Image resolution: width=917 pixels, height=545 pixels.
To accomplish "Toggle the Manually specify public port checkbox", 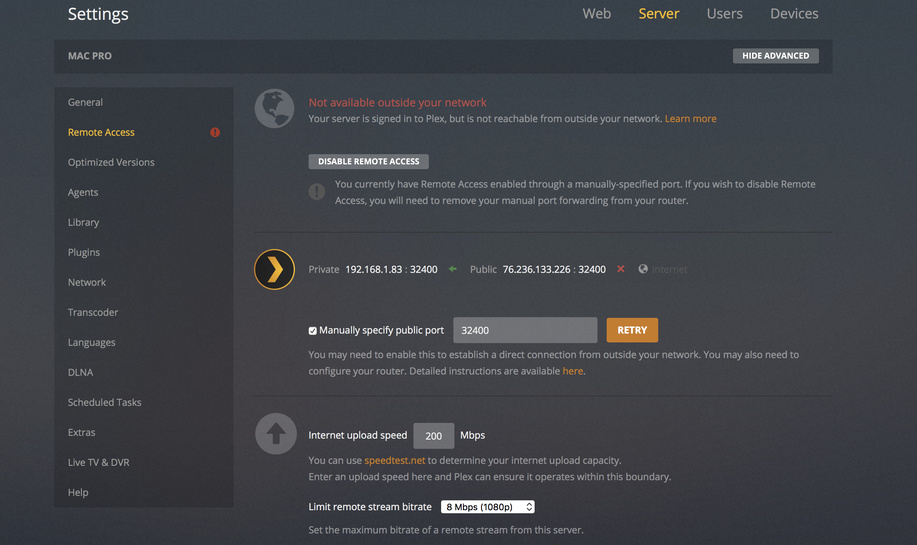I will (313, 330).
